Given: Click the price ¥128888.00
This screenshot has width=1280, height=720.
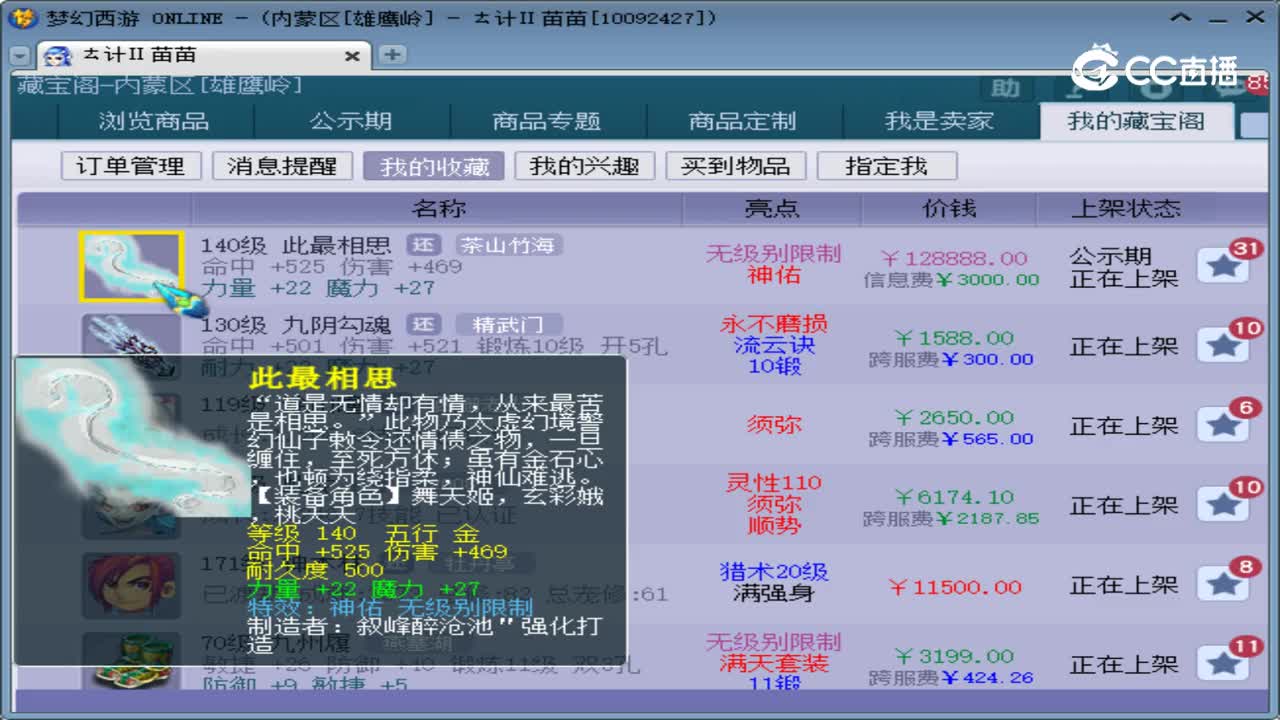Looking at the screenshot, I should tap(954, 258).
